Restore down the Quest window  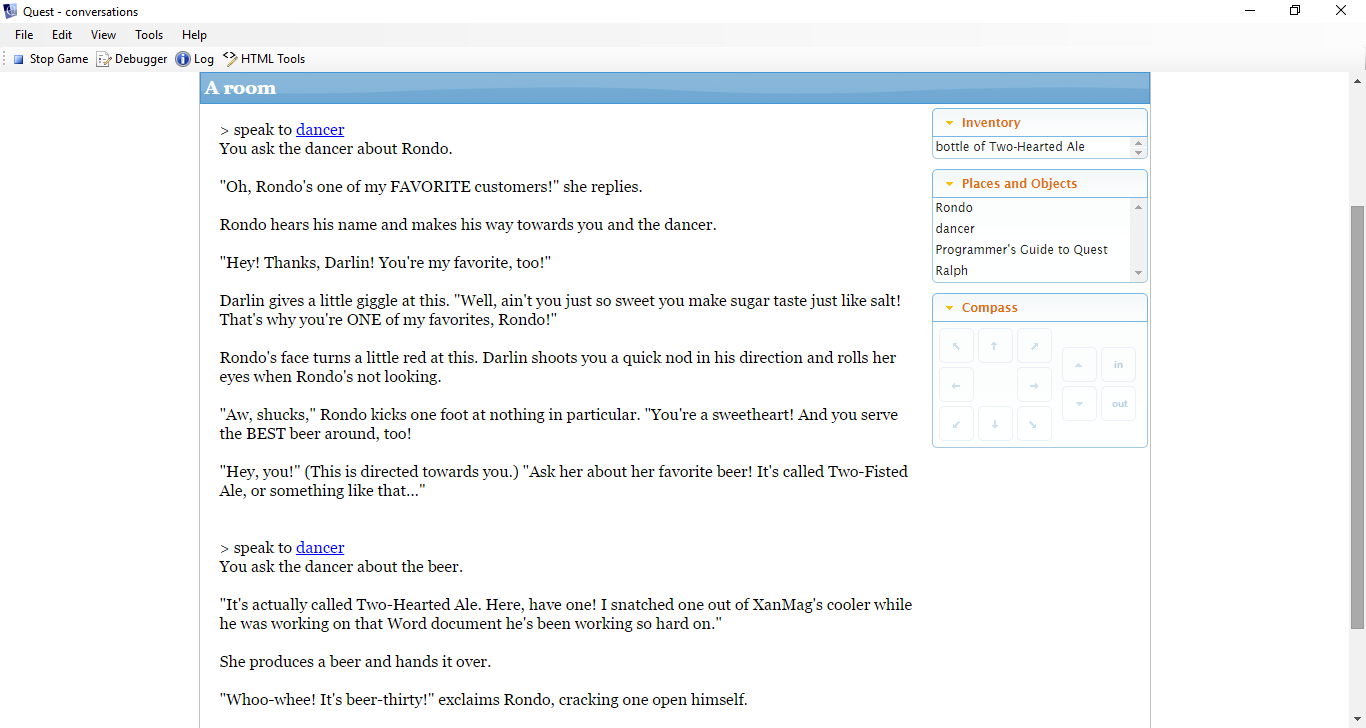coord(1296,11)
